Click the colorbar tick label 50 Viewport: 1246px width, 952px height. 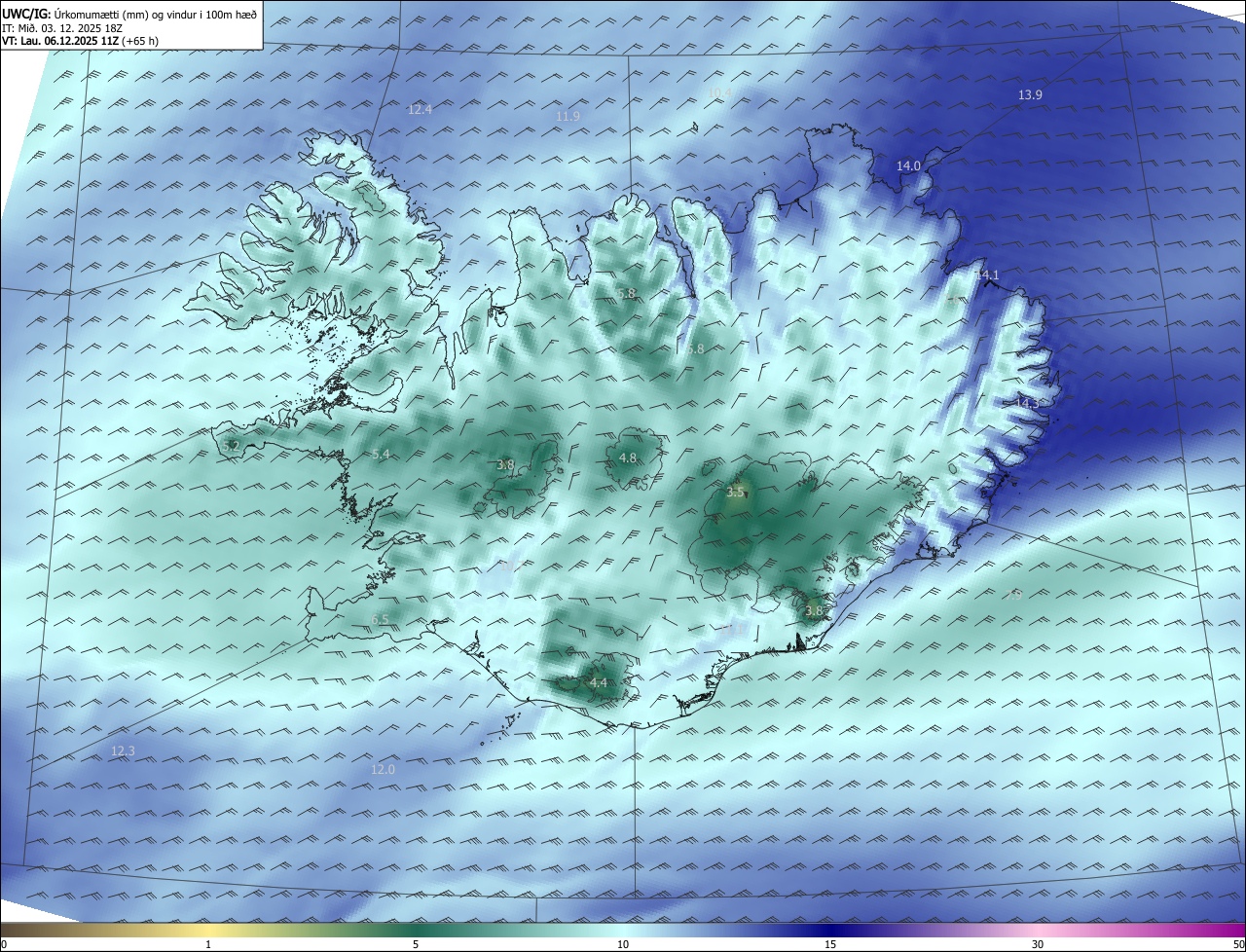point(1238,944)
